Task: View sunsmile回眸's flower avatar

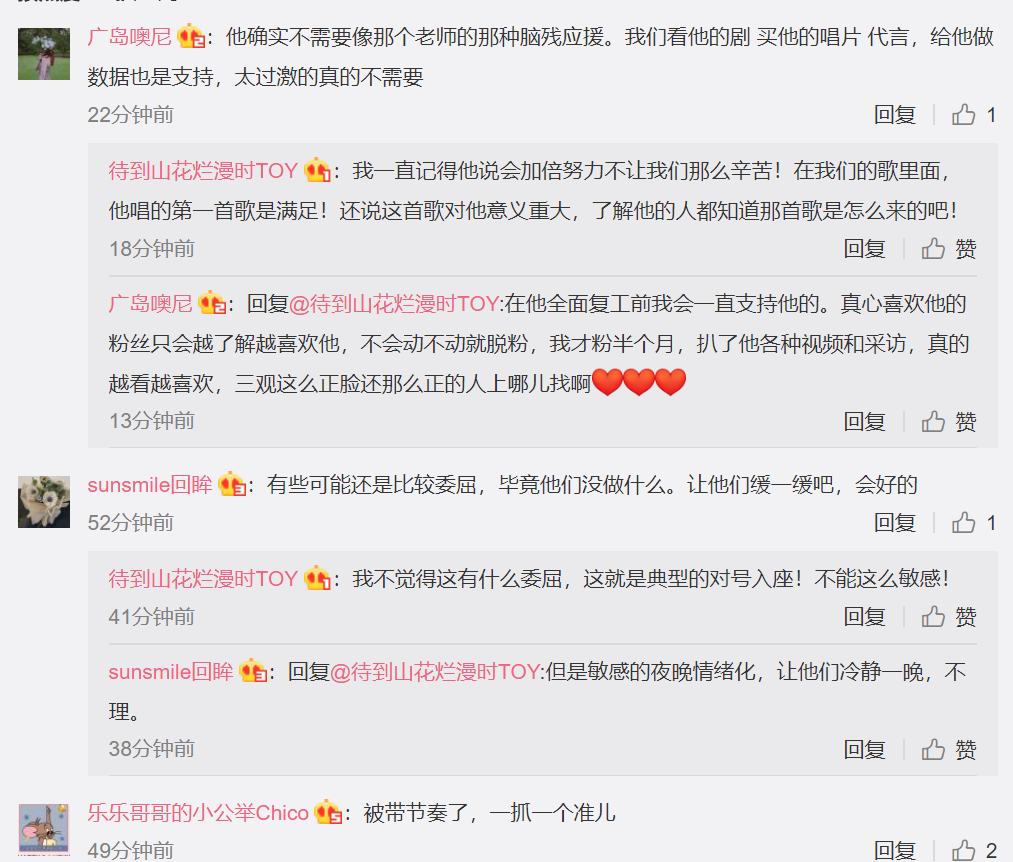Action: pyautogui.click(x=44, y=502)
